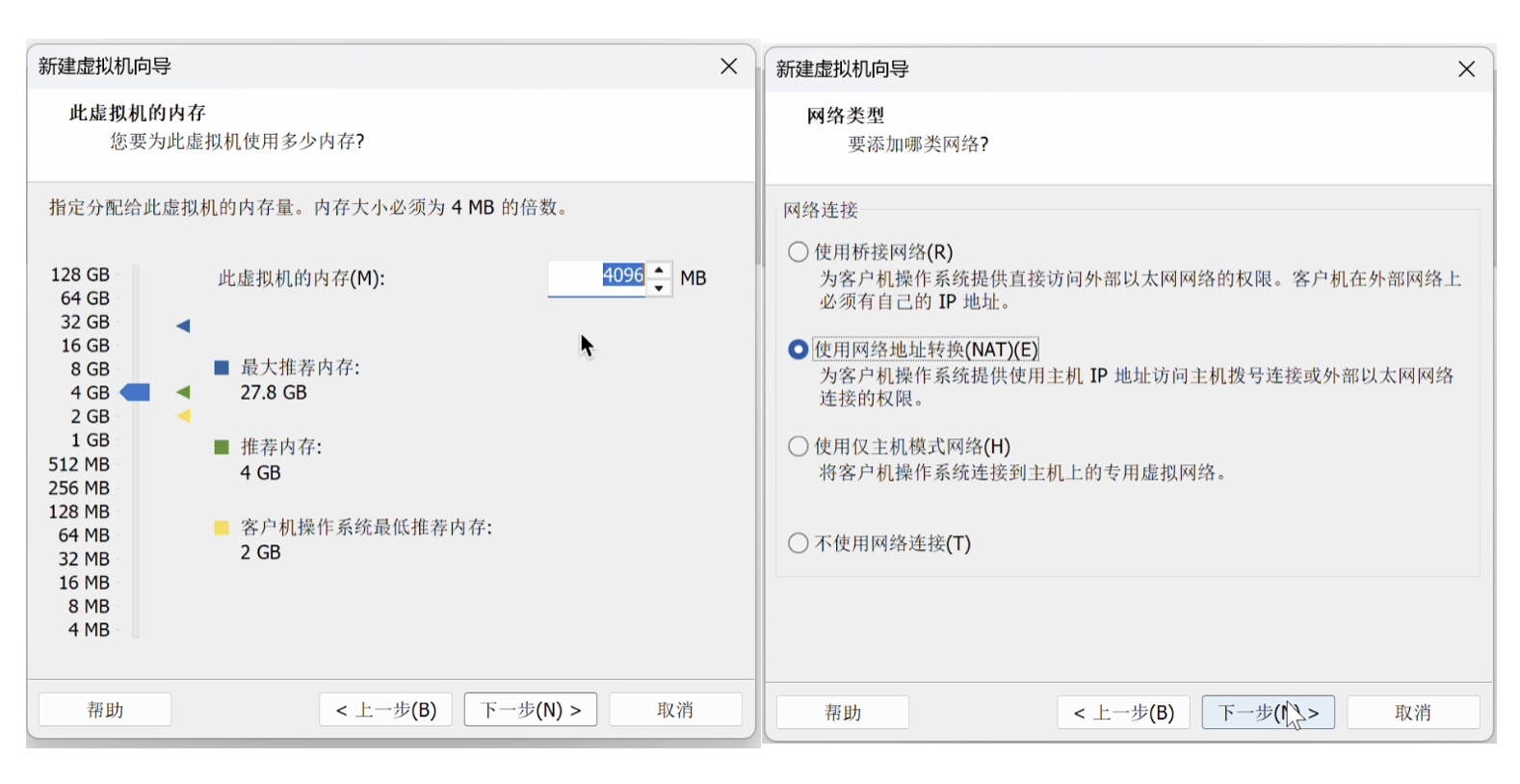The height and width of the screenshot is (784, 1520).
Task: Click 取消 in the network type wizard
Action: (x=1413, y=713)
